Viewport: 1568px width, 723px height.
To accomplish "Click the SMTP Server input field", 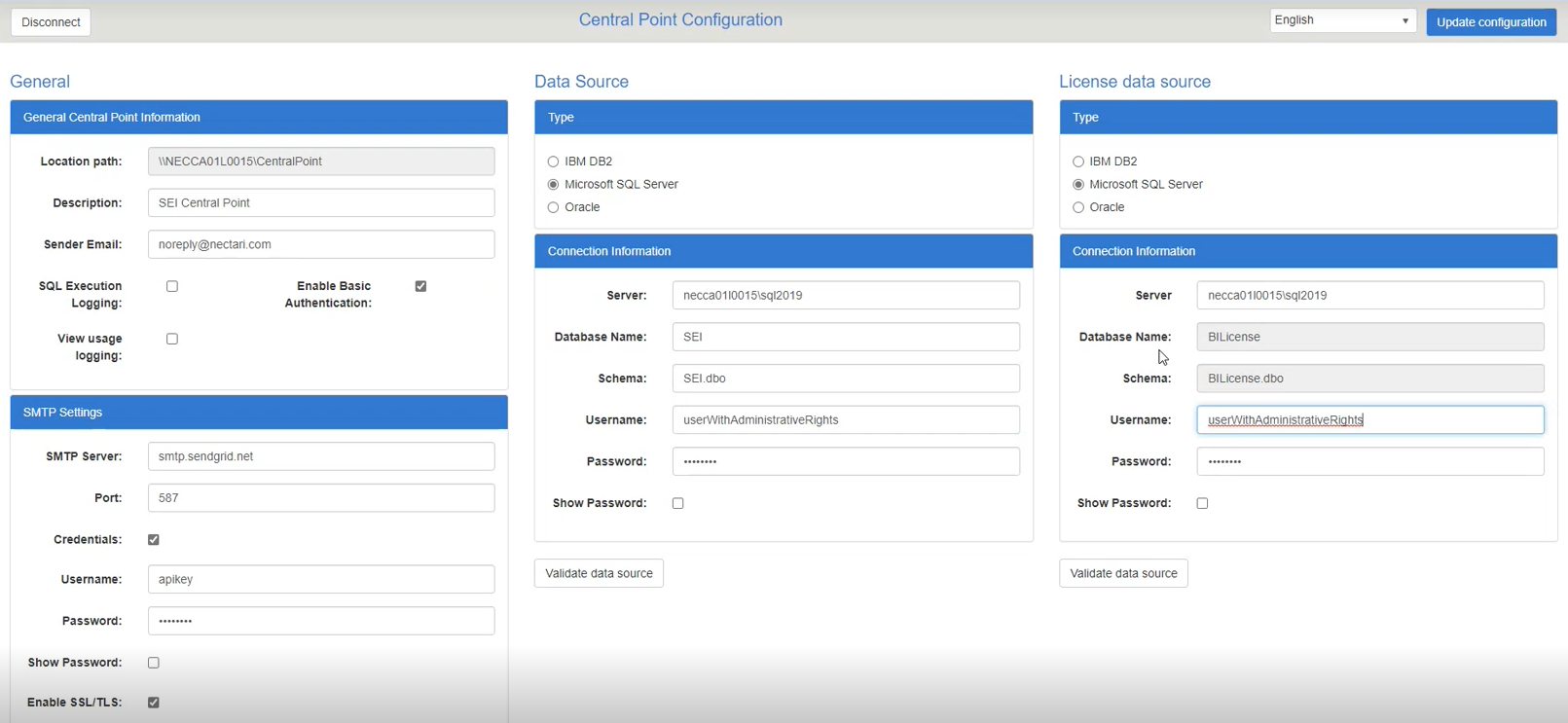I will coord(321,456).
